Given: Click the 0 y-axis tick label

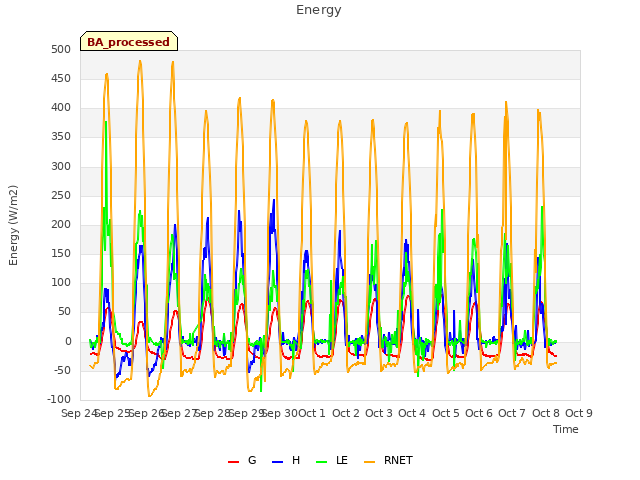Looking at the screenshot, I should tap(68, 342).
